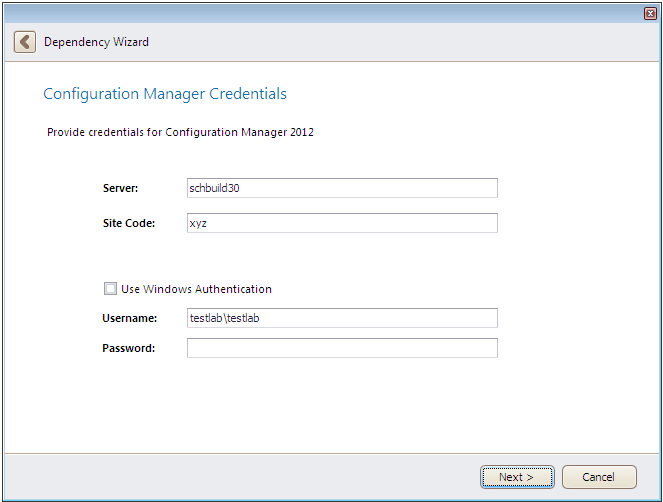Select the empty Password field

[x=342, y=348]
